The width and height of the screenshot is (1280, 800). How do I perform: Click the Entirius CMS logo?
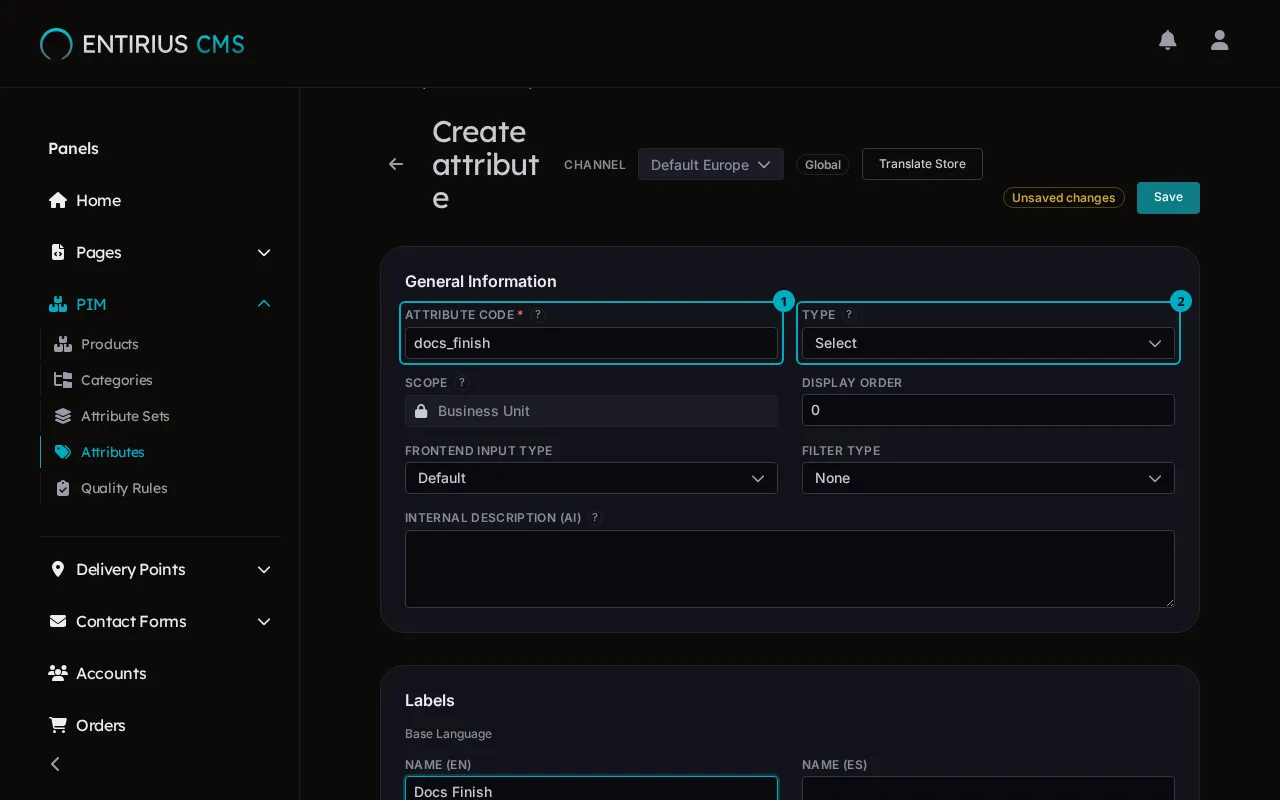[142, 44]
